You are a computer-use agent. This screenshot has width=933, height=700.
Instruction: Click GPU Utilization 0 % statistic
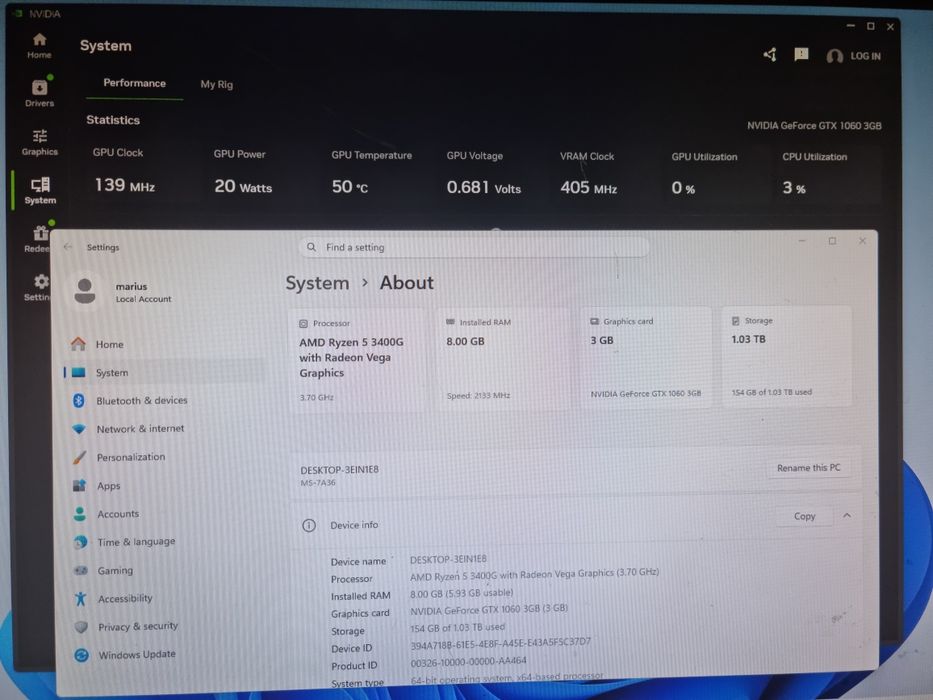pyautogui.click(x=704, y=174)
